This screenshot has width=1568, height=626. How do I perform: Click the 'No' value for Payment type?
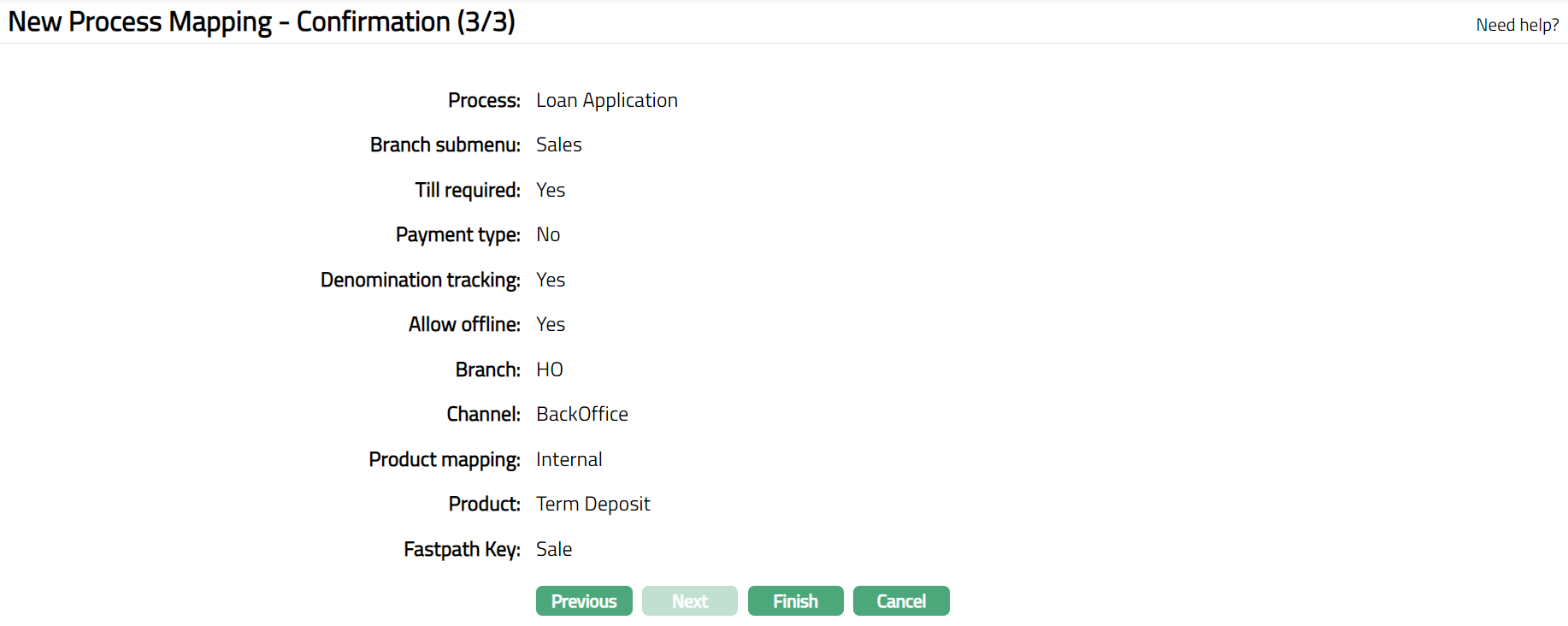(x=547, y=235)
